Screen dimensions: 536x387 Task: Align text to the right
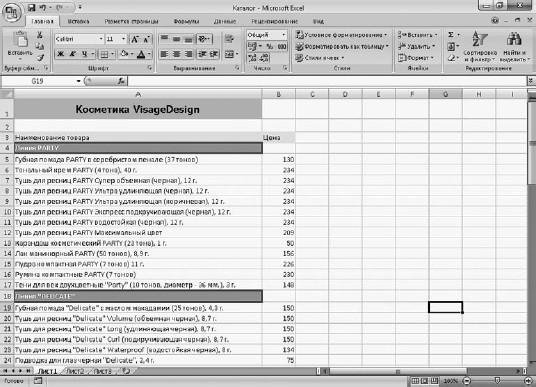188,54
